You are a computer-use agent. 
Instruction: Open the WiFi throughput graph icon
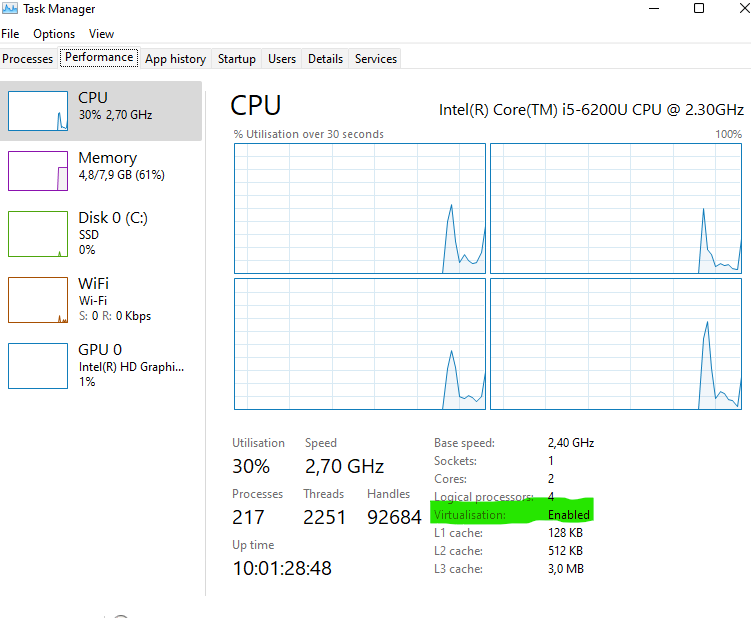[38, 300]
